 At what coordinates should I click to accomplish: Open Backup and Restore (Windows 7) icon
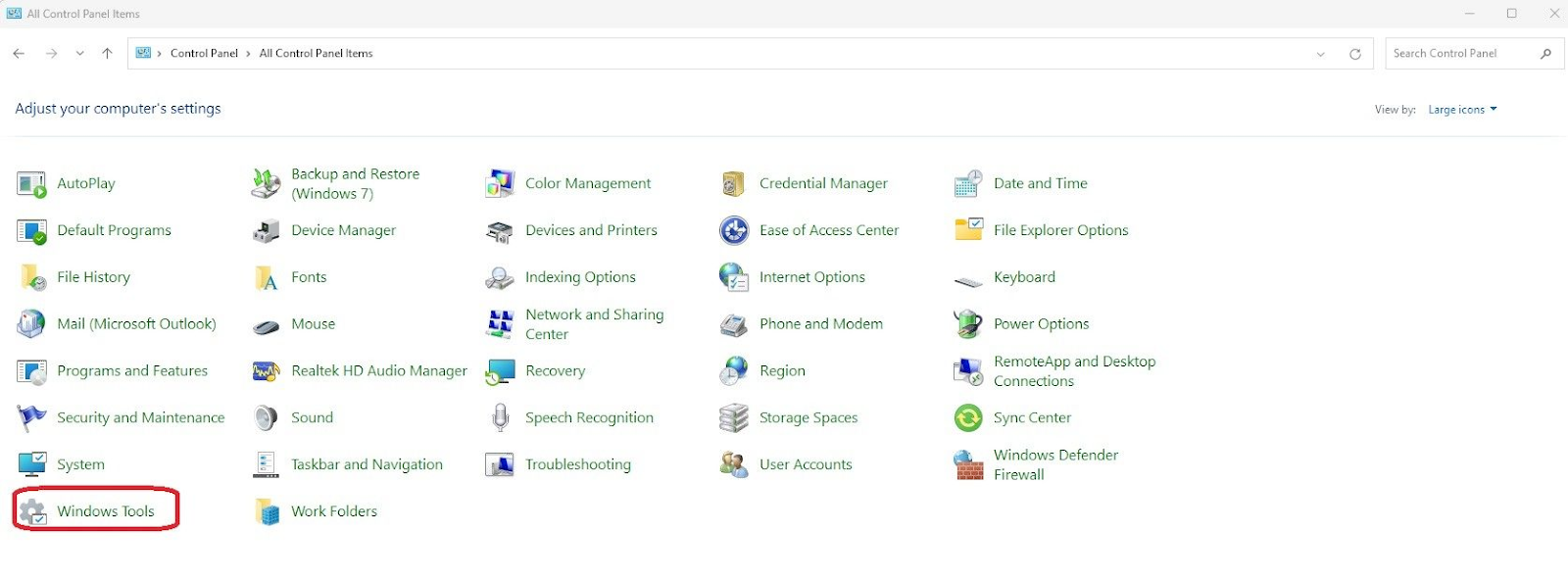click(266, 183)
